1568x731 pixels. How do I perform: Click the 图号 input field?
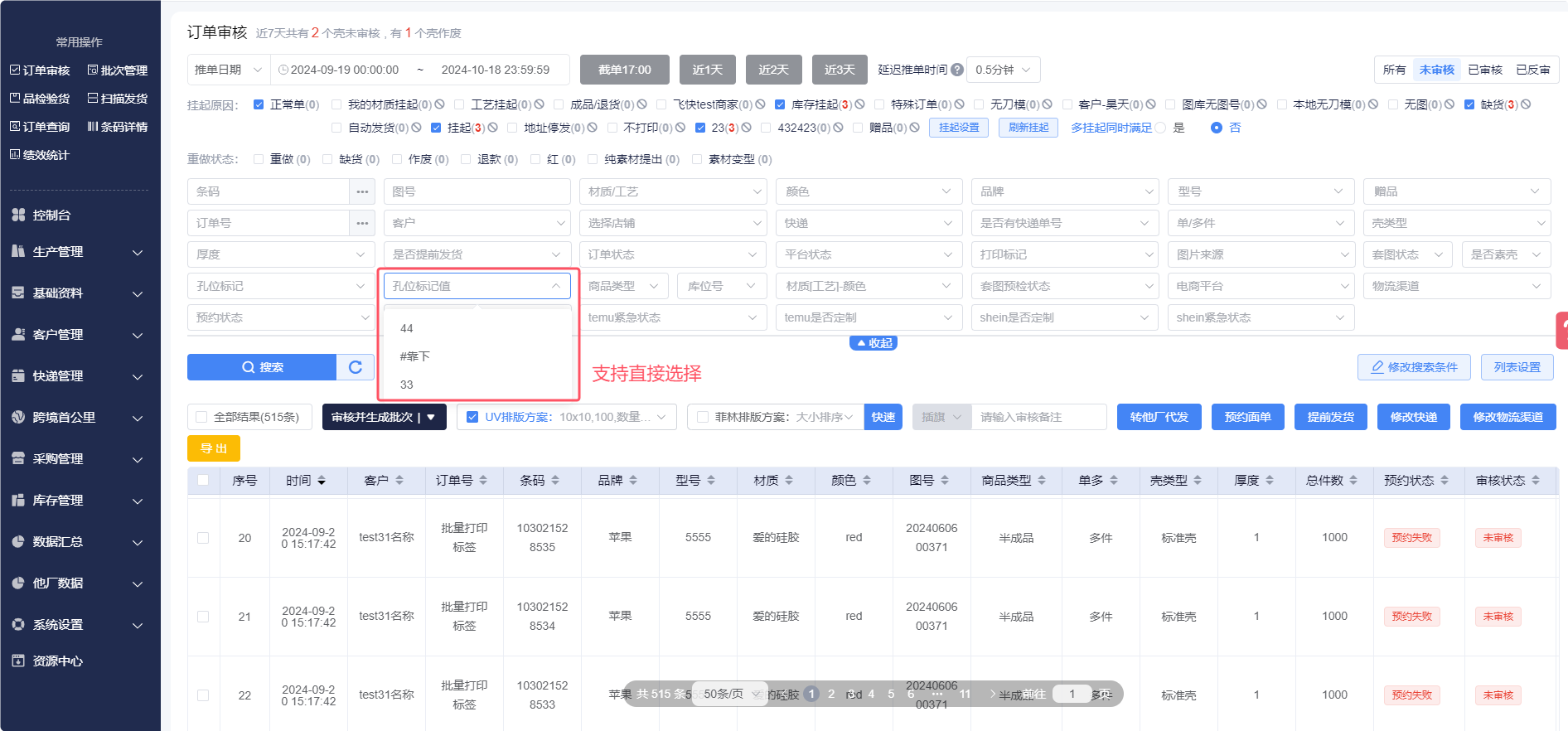(x=477, y=191)
